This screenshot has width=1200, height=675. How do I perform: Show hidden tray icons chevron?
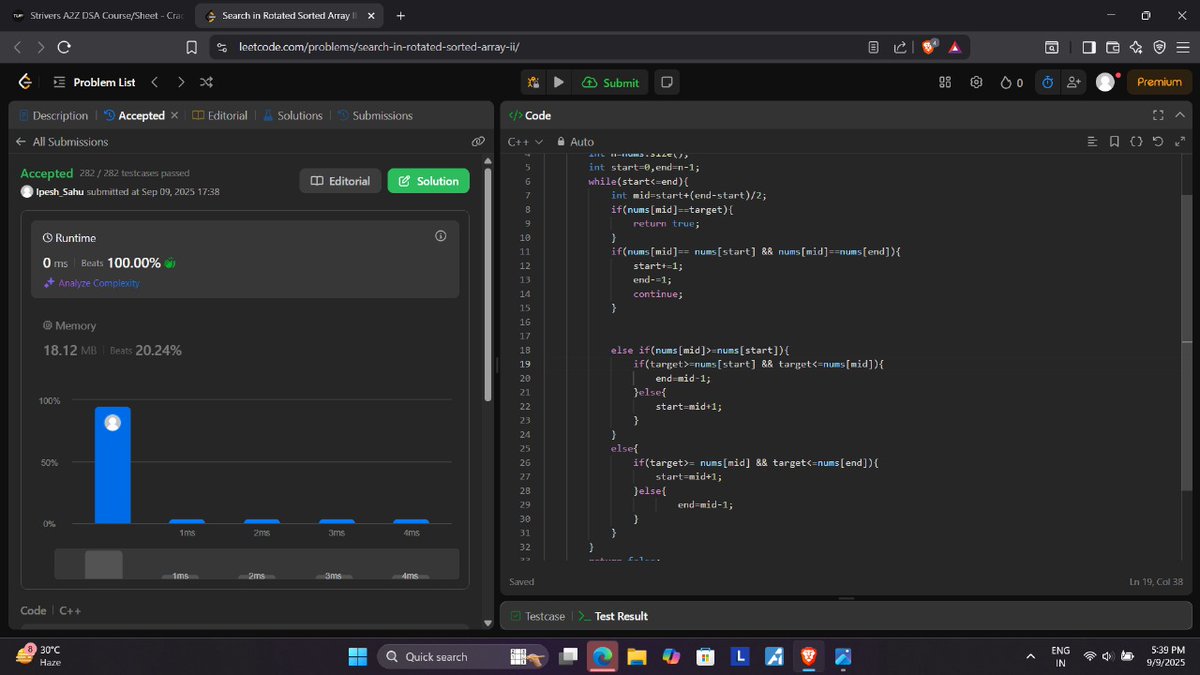(1030, 657)
